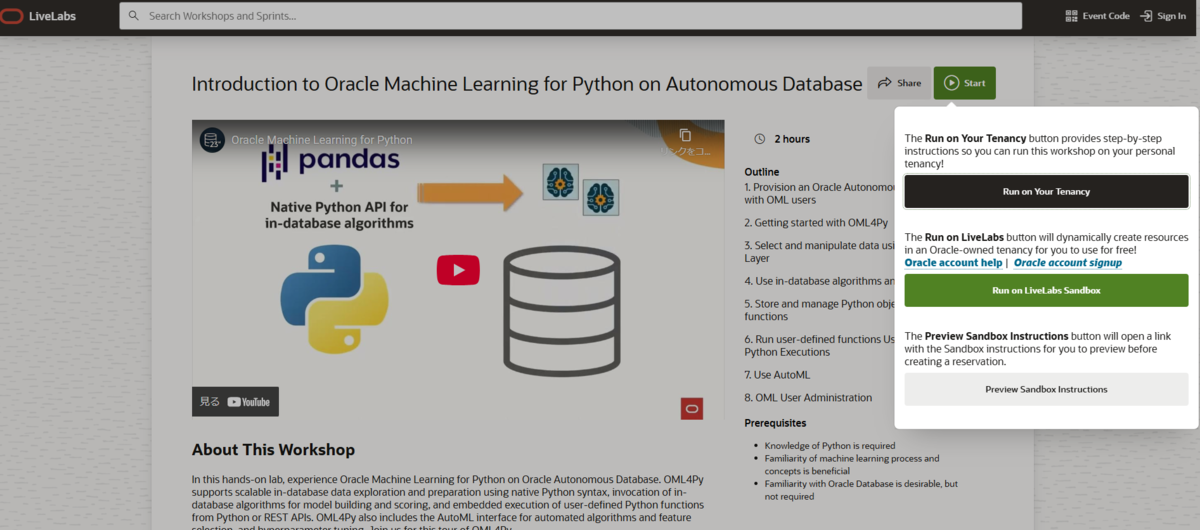The height and width of the screenshot is (530, 1200).
Task: Click Sign In in the header
Action: 1162,16
